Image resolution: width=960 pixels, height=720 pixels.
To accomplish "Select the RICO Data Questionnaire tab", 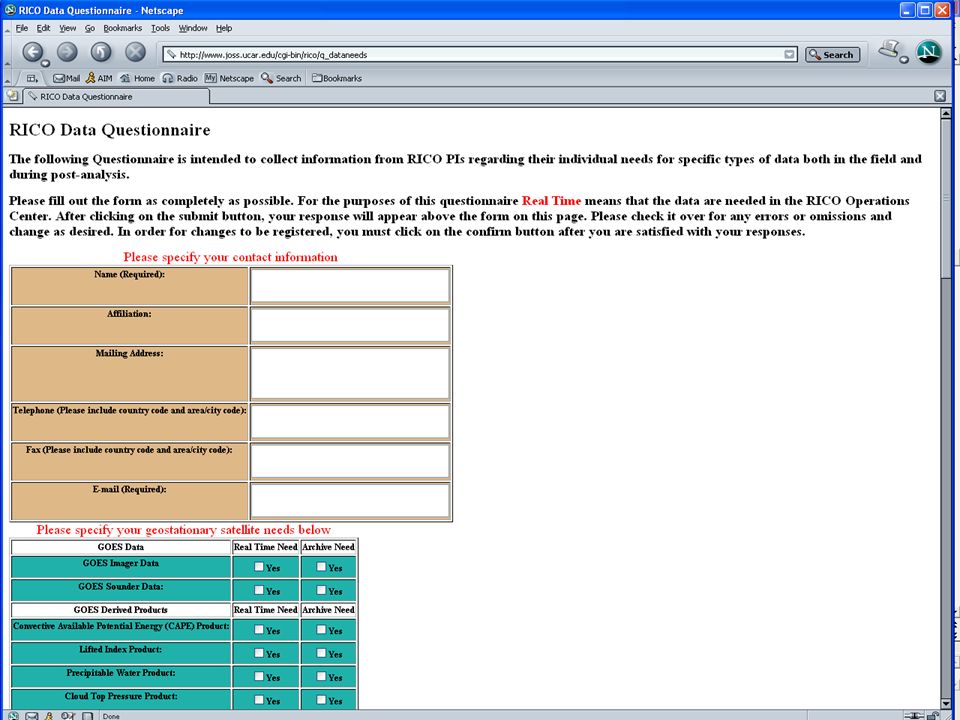I will click(116, 96).
